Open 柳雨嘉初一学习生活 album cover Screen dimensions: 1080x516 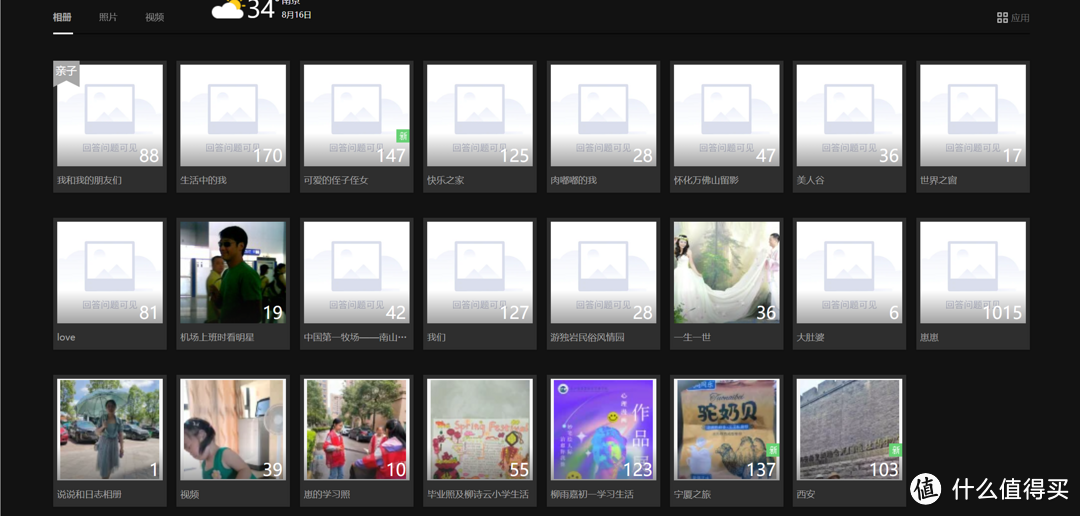click(603, 429)
